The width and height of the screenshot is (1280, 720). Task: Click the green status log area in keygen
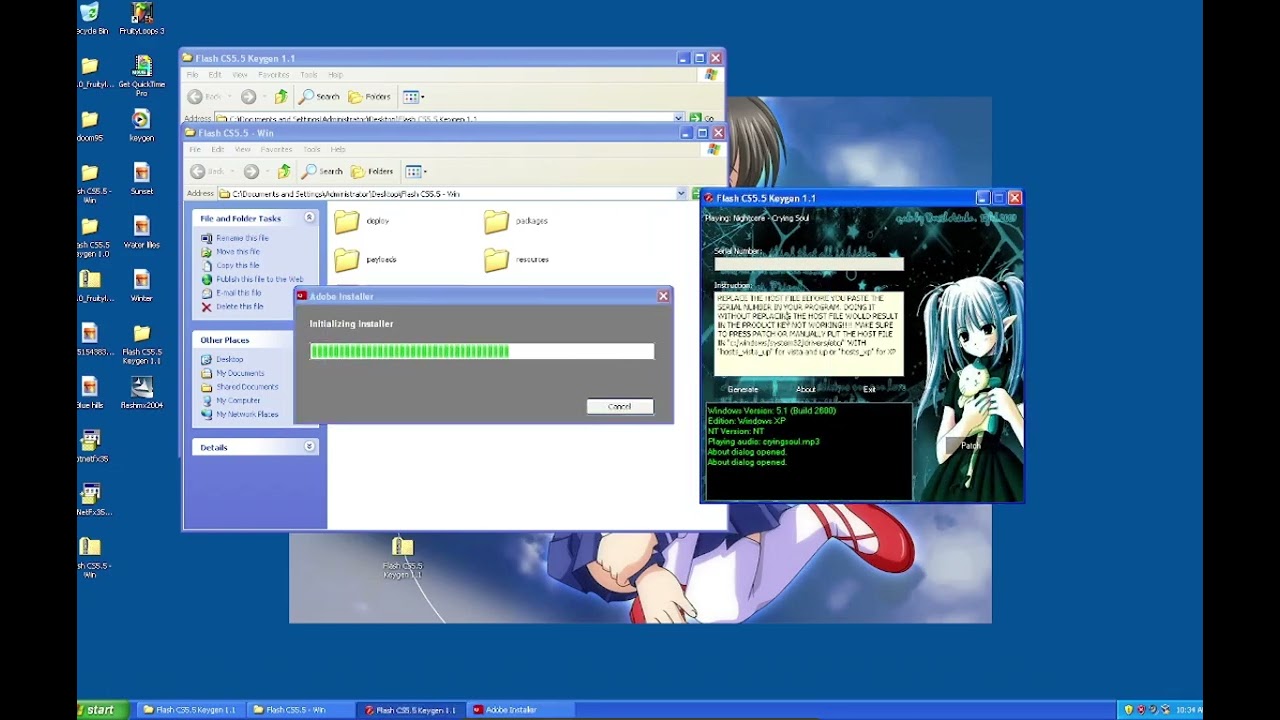808,451
